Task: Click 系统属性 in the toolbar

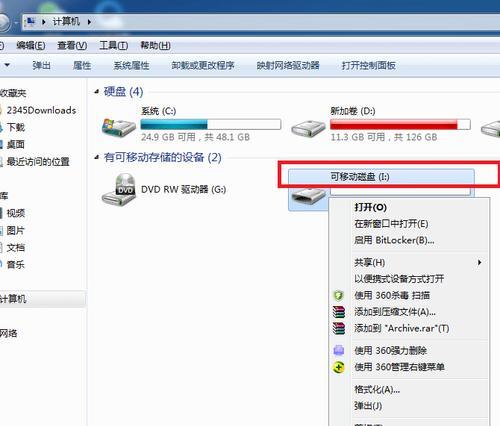Action: point(131,66)
